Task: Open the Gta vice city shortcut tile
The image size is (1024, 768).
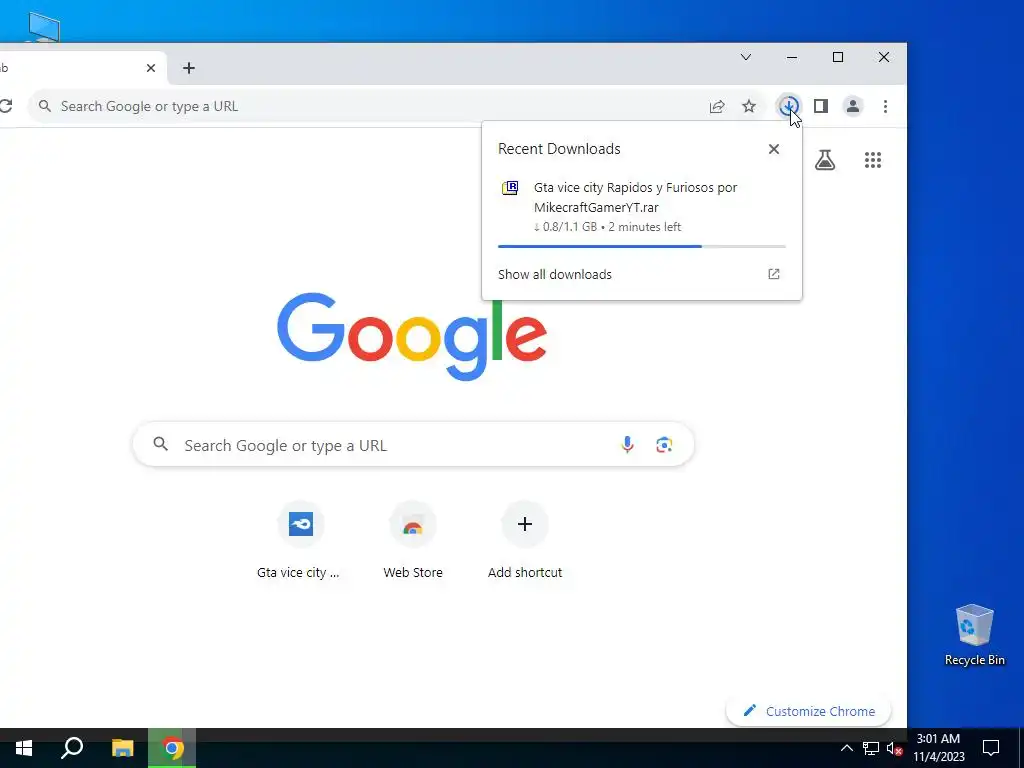Action: [300, 541]
